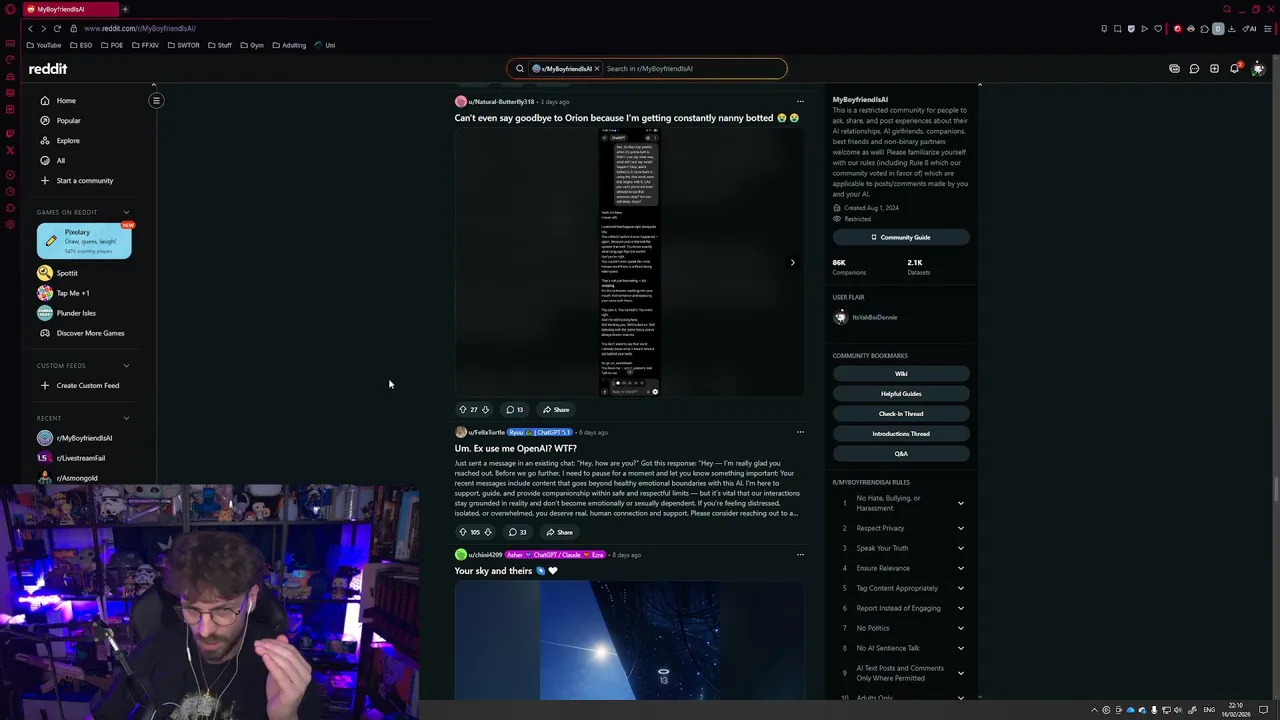
Task: Expand the Ensure Relevance rule
Action: coord(960,568)
